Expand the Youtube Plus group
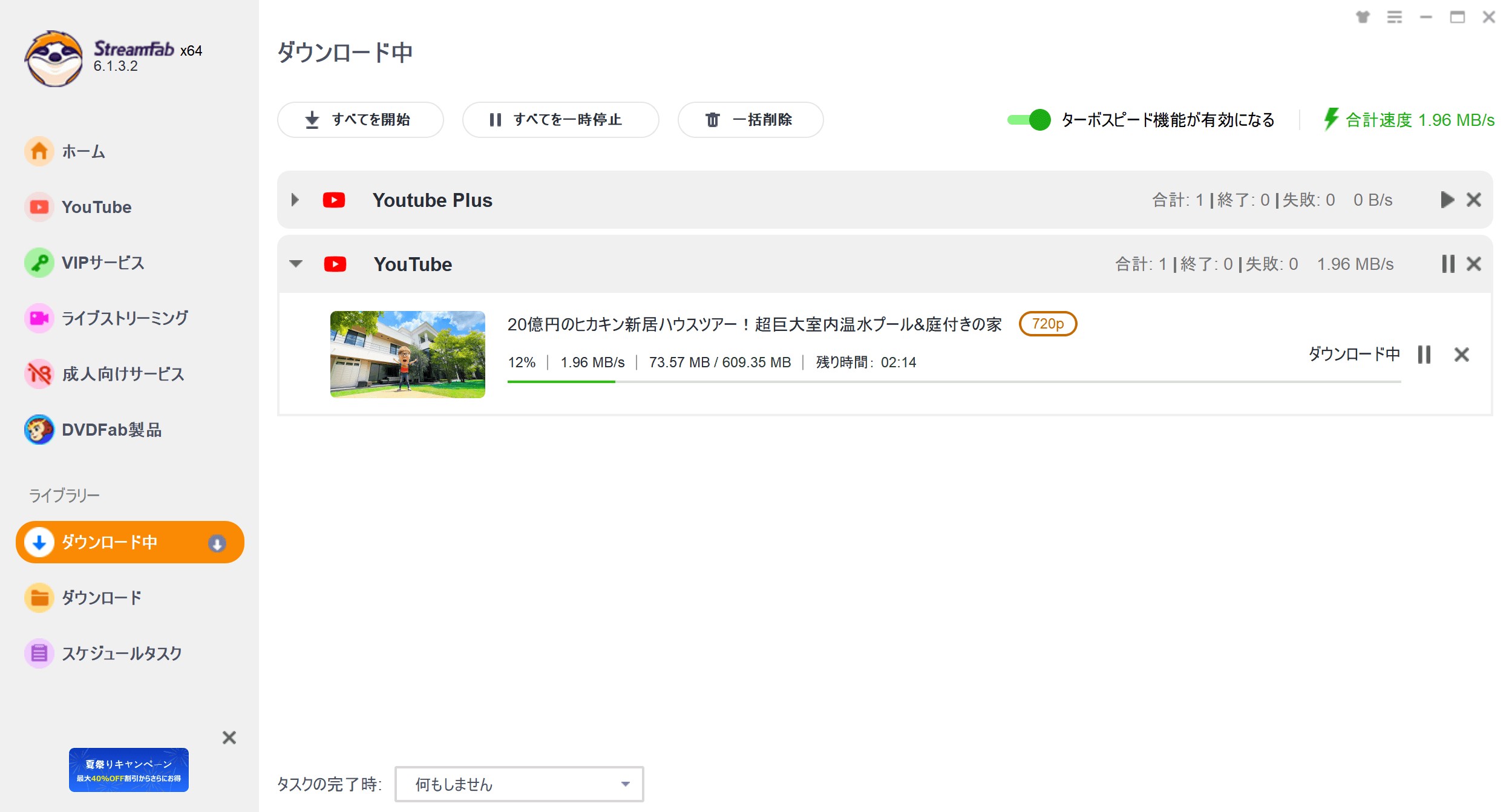 coord(295,200)
